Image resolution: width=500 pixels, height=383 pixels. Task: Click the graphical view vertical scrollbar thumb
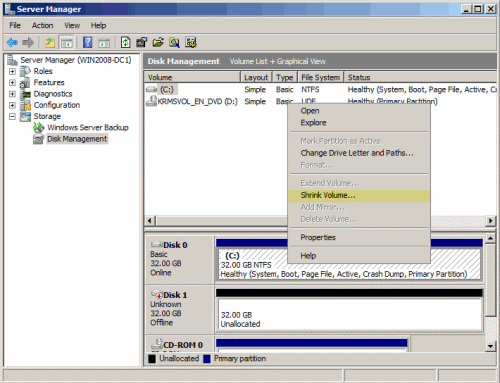click(490, 279)
